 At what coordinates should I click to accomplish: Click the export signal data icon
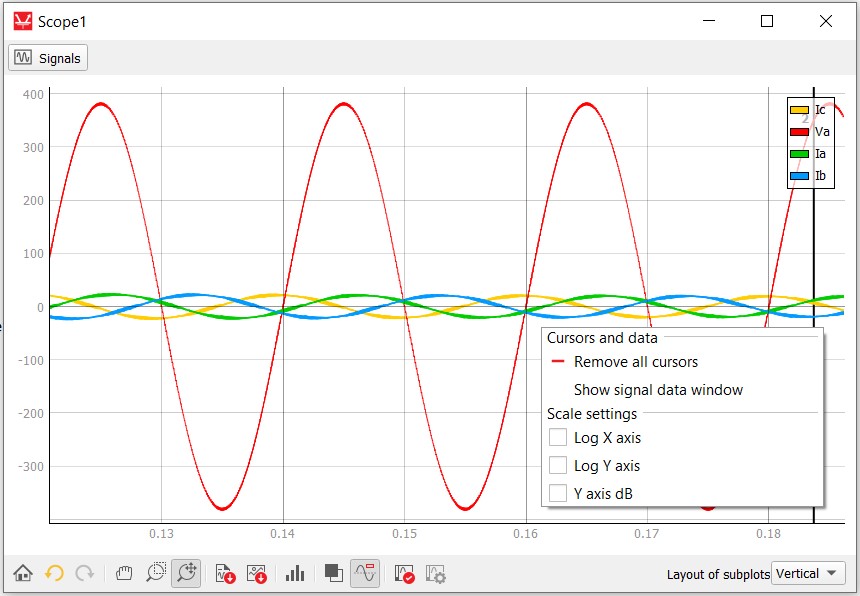(225, 574)
